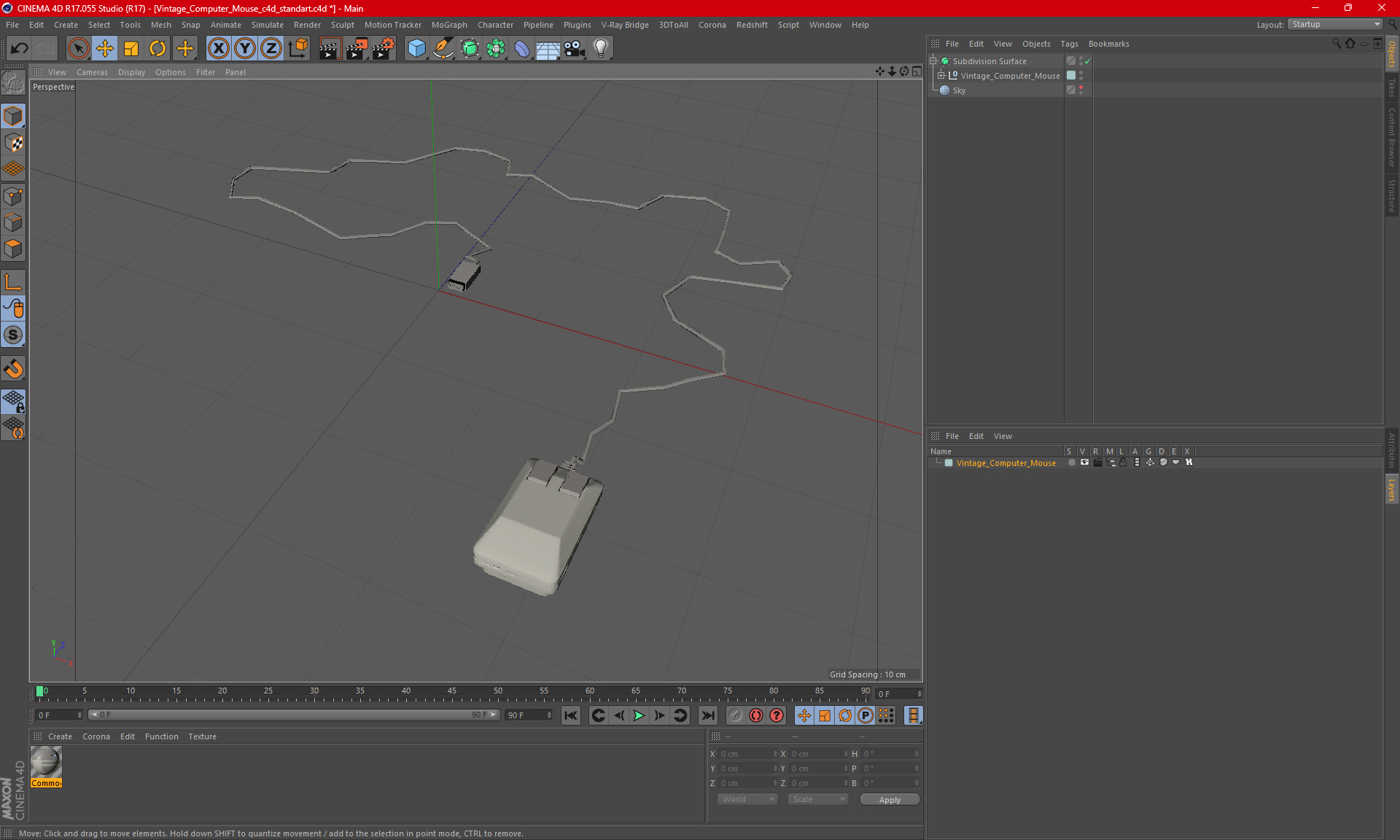The image size is (1400, 840).
Task: Add a Camera object icon
Action: click(x=574, y=49)
